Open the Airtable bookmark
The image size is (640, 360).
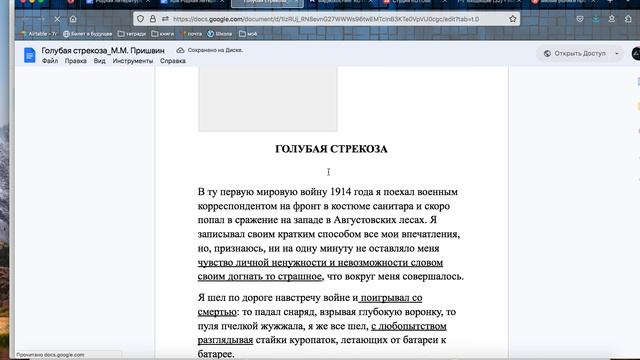point(39,34)
